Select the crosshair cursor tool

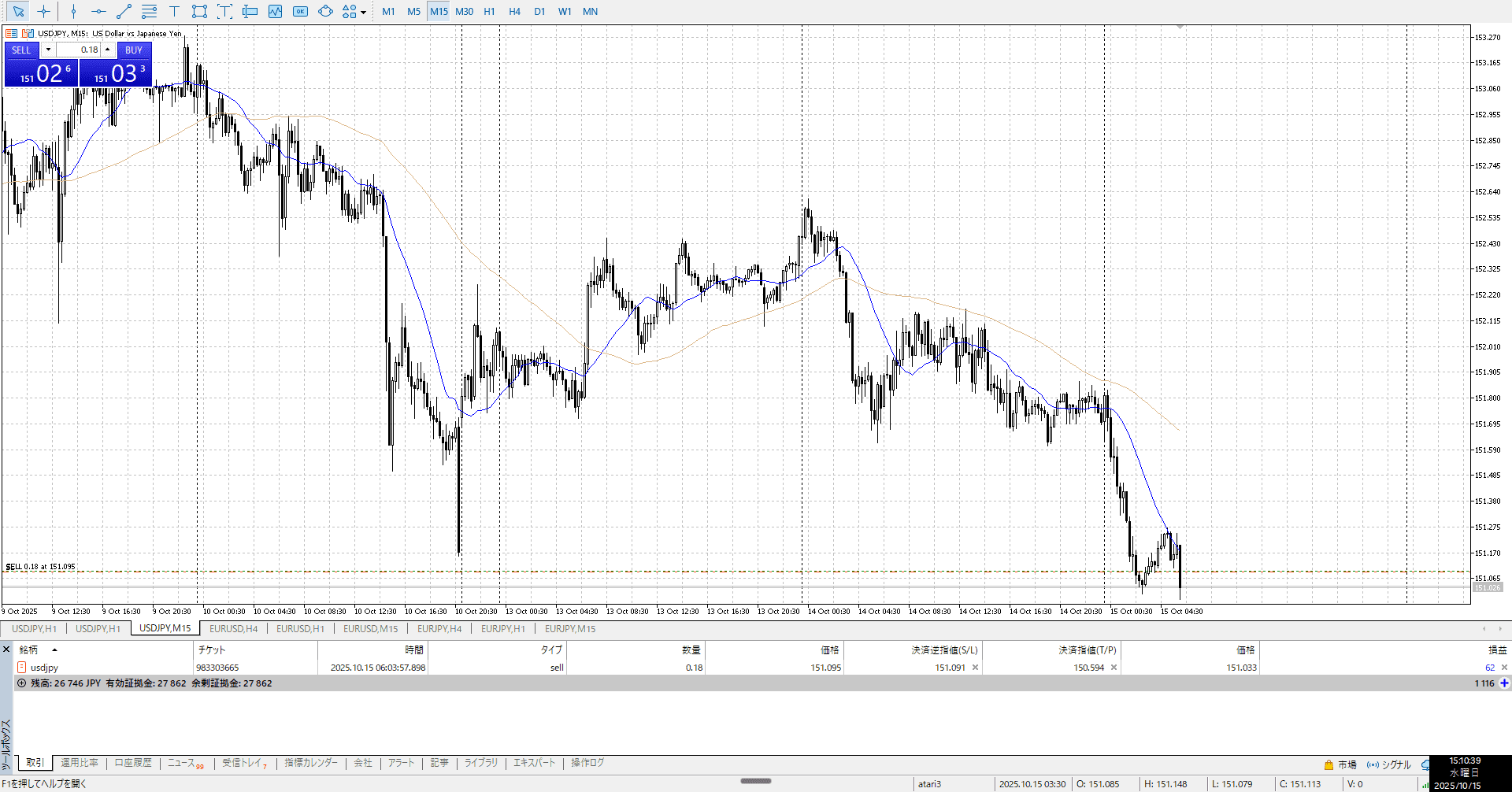(x=44, y=11)
